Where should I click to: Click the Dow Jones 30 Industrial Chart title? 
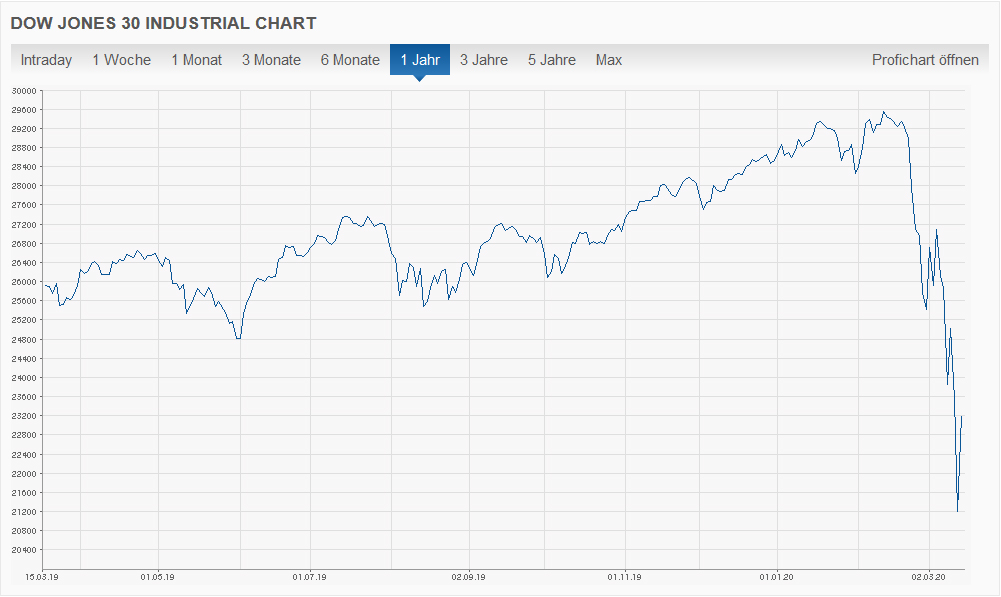(x=163, y=22)
